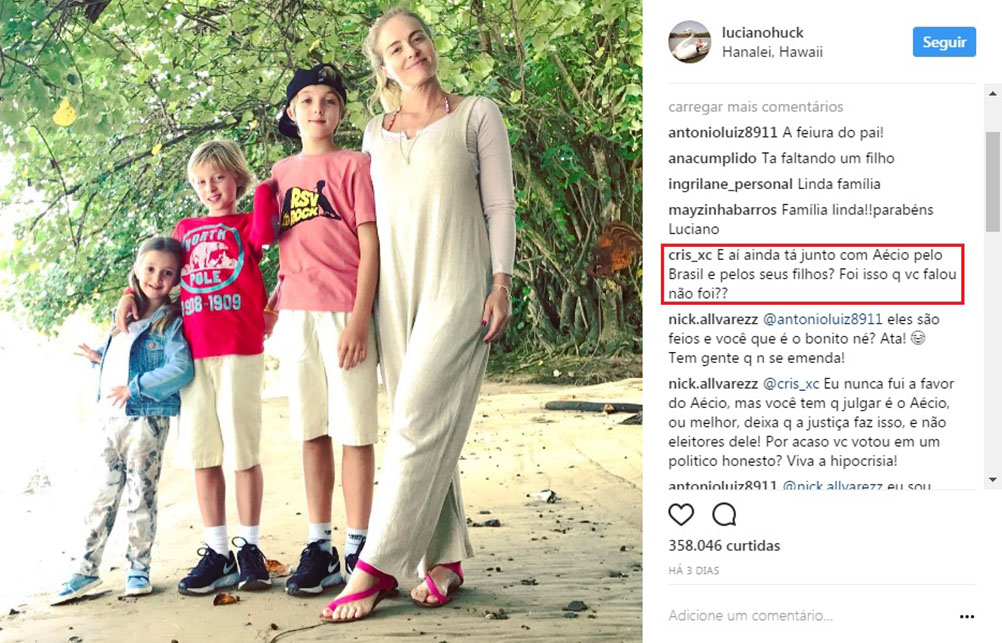The image size is (1002, 643).
Task: Open lucianohuck's profile picture
Action: 690,42
